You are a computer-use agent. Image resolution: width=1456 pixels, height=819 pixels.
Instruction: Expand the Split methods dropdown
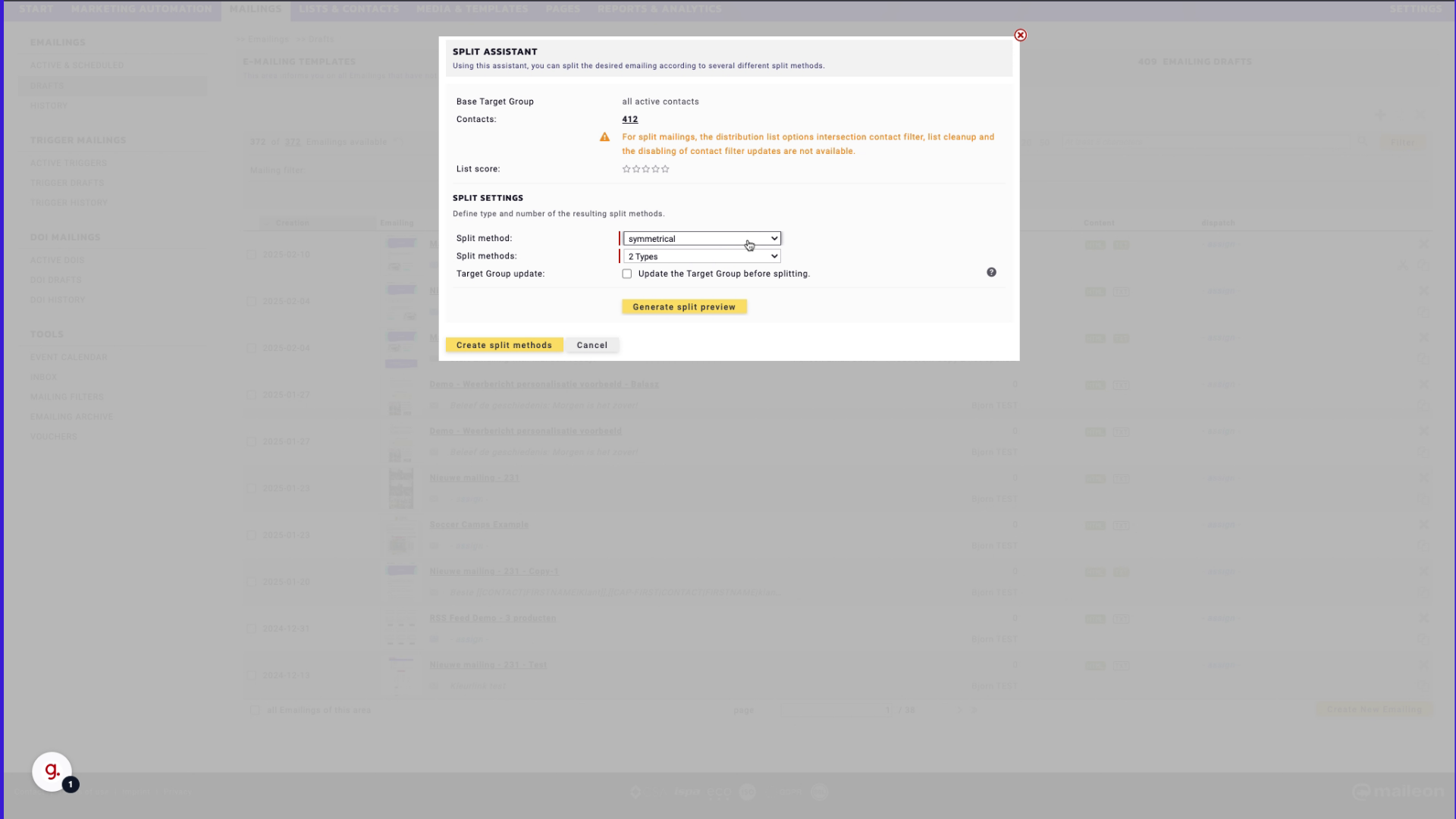pos(700,256)
